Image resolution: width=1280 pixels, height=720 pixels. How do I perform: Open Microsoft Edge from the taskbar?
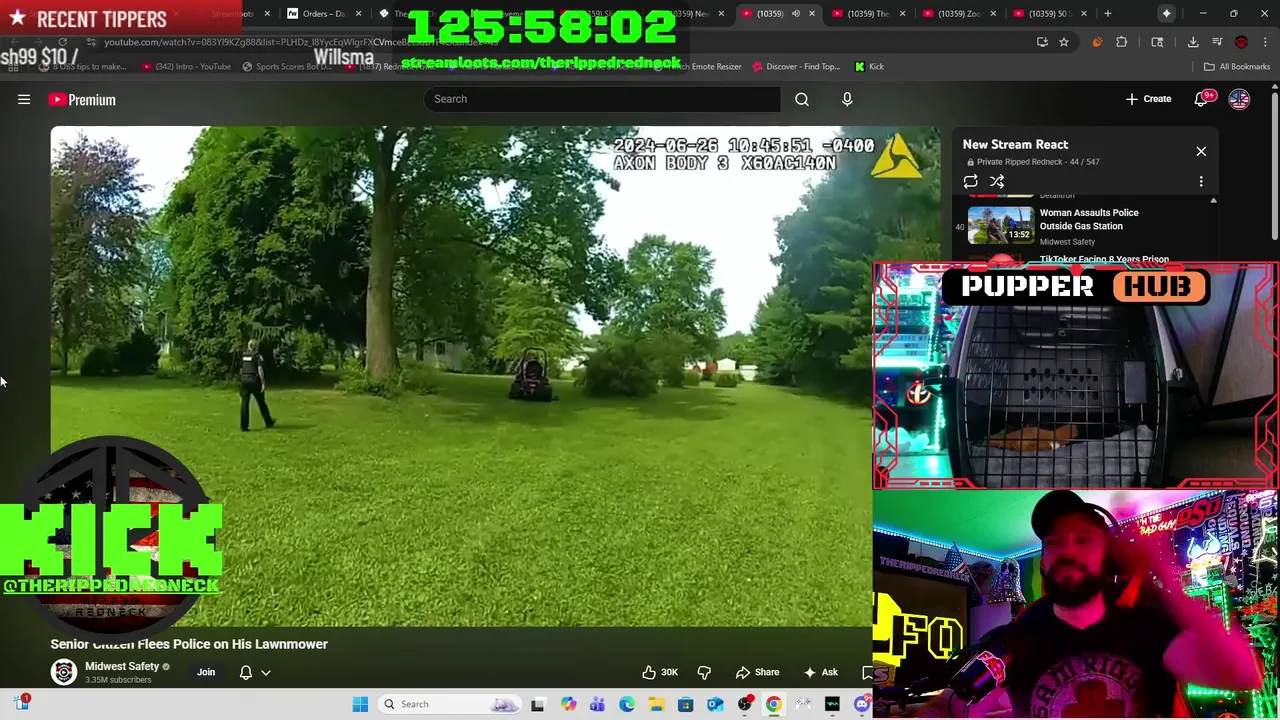[626, 704]
